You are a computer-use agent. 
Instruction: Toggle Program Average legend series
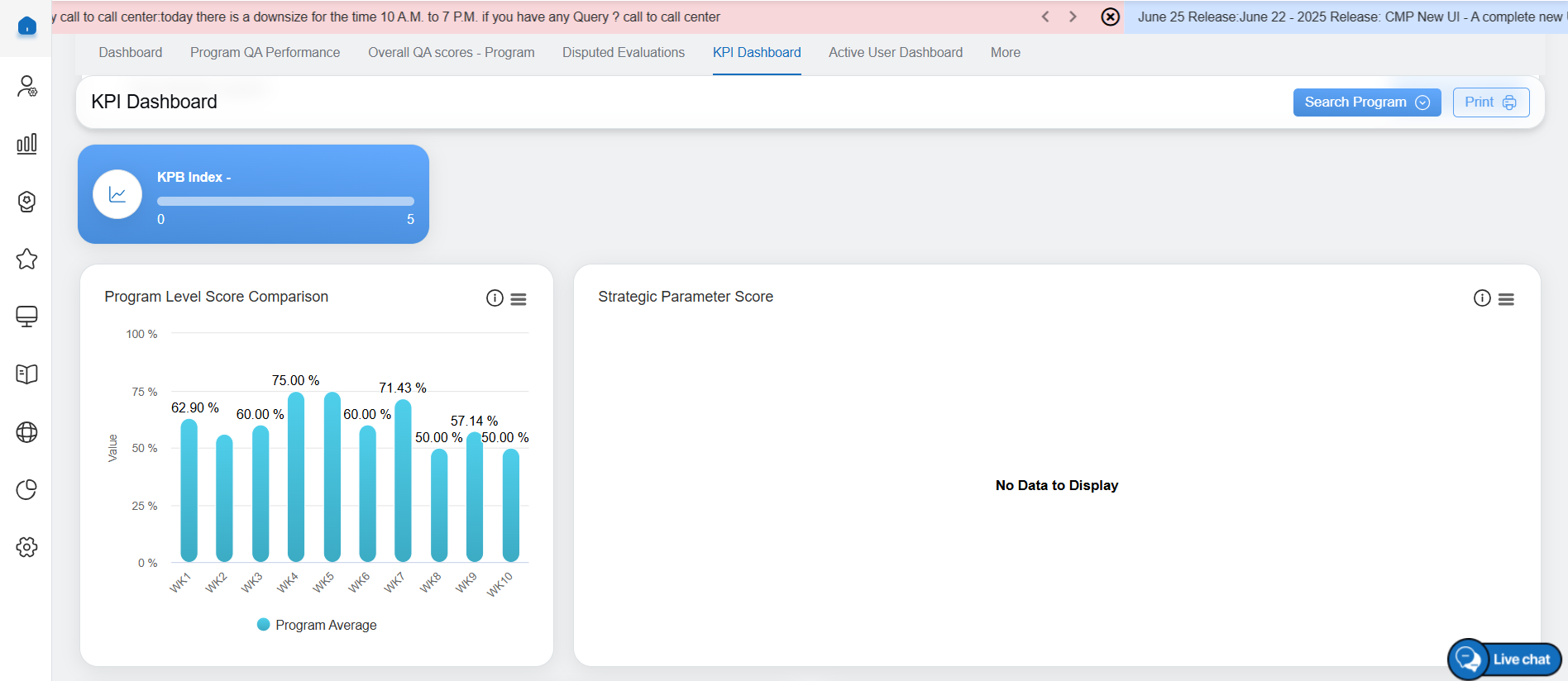318,625
